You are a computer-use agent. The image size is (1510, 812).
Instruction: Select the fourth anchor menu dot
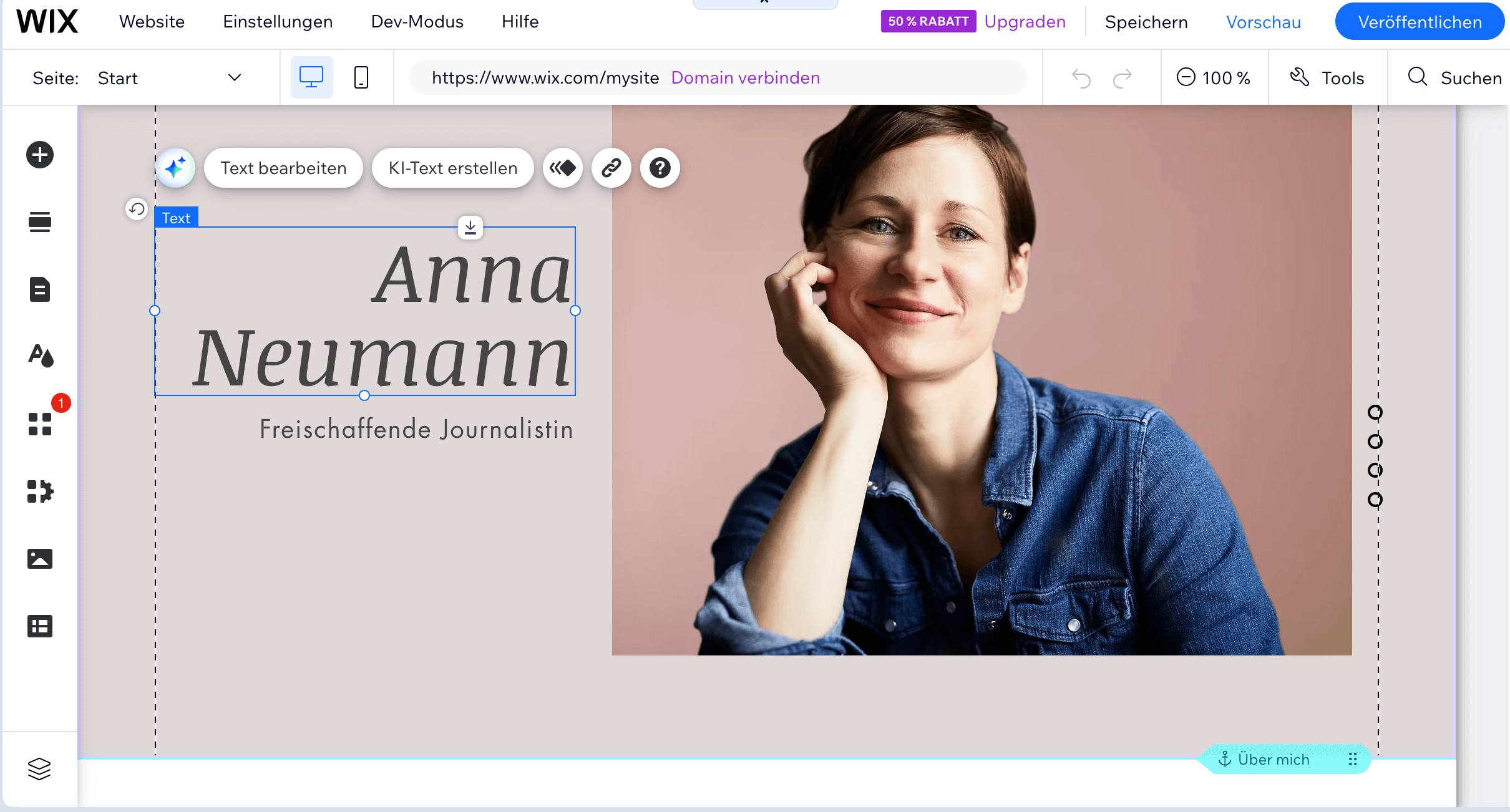(x=1375, y=500)
